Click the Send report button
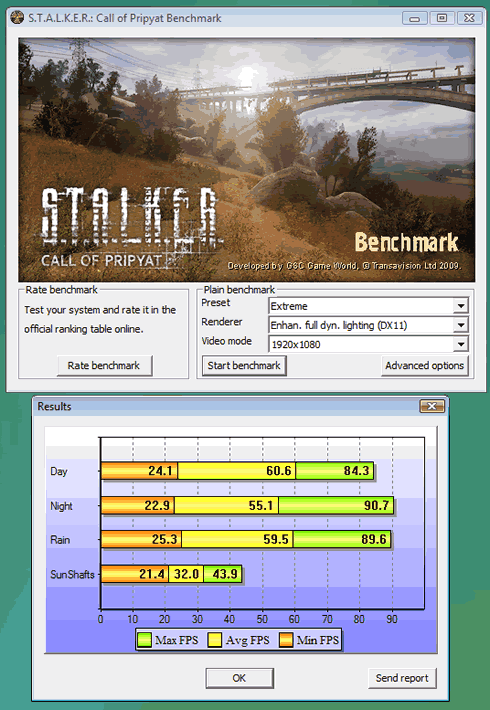Image resolution: width=490 pixels, height=710 pixels. coord(402,678)
